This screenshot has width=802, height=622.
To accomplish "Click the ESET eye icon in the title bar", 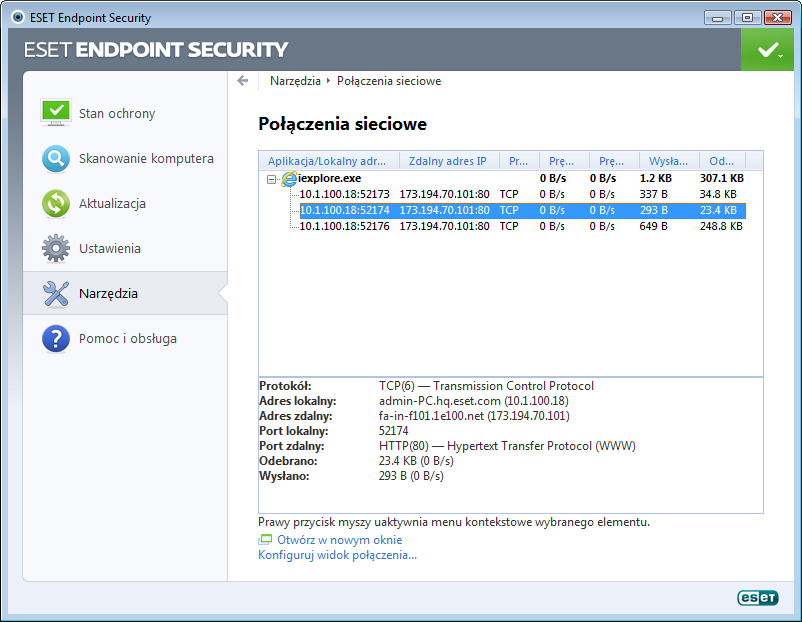I will coord(18,17).
